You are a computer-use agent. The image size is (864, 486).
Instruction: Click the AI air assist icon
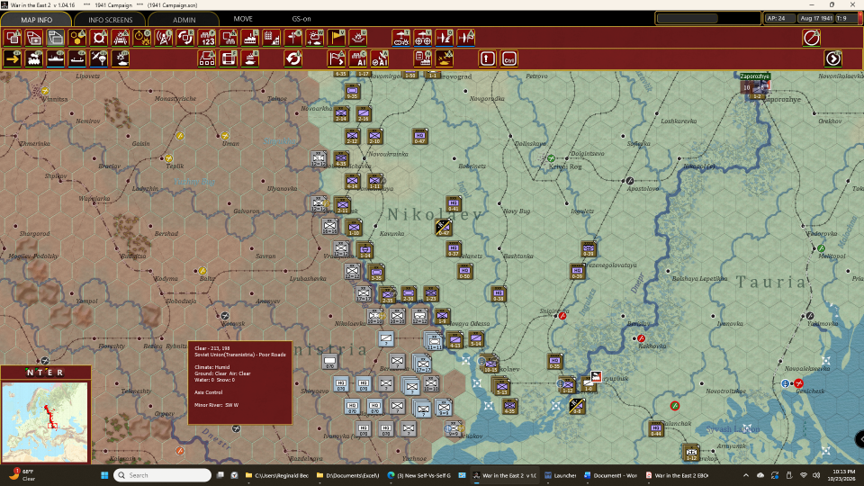click(380, 58)
